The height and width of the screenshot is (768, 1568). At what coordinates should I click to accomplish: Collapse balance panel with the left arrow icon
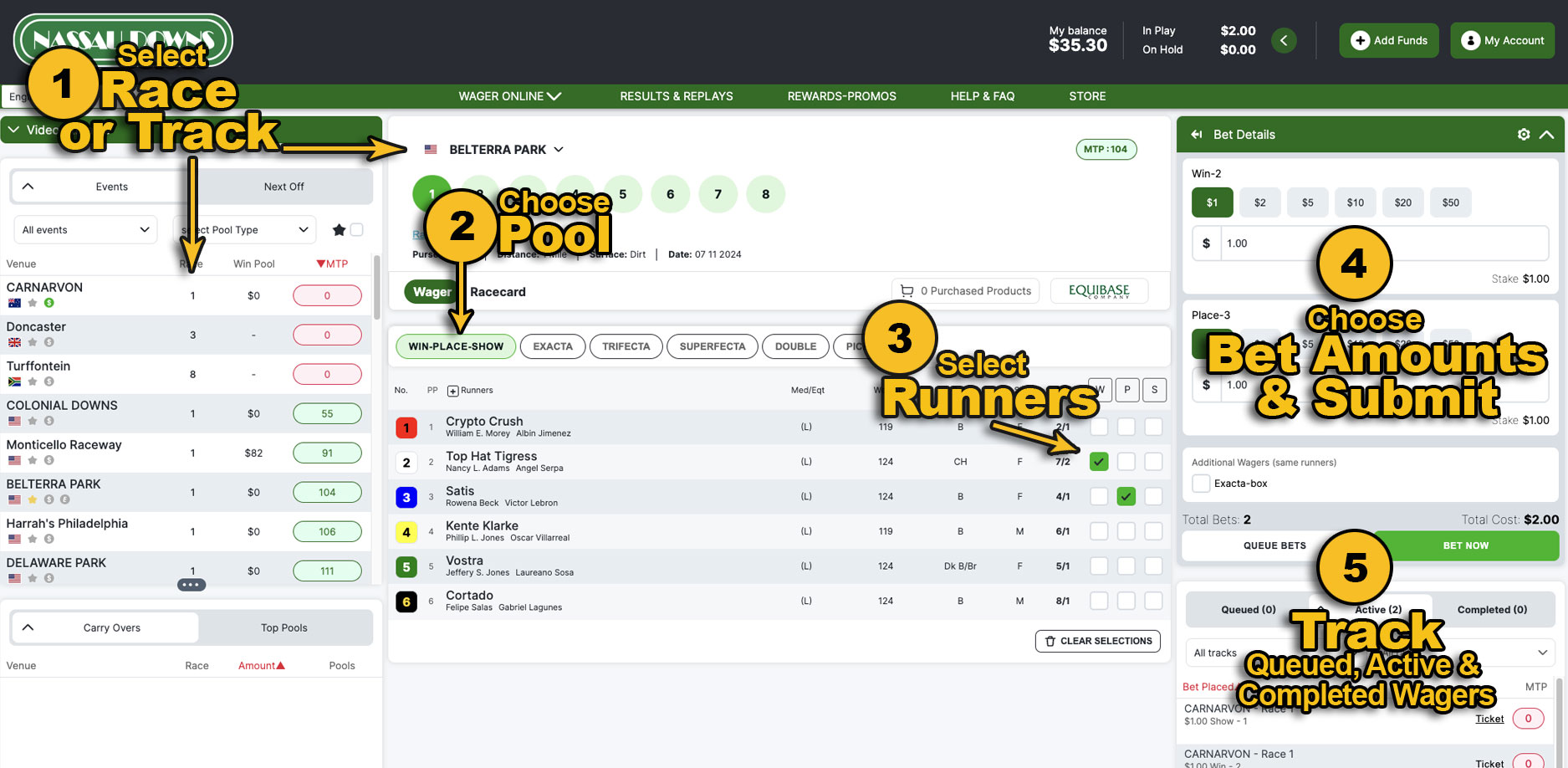click(x=1284, y=40)
